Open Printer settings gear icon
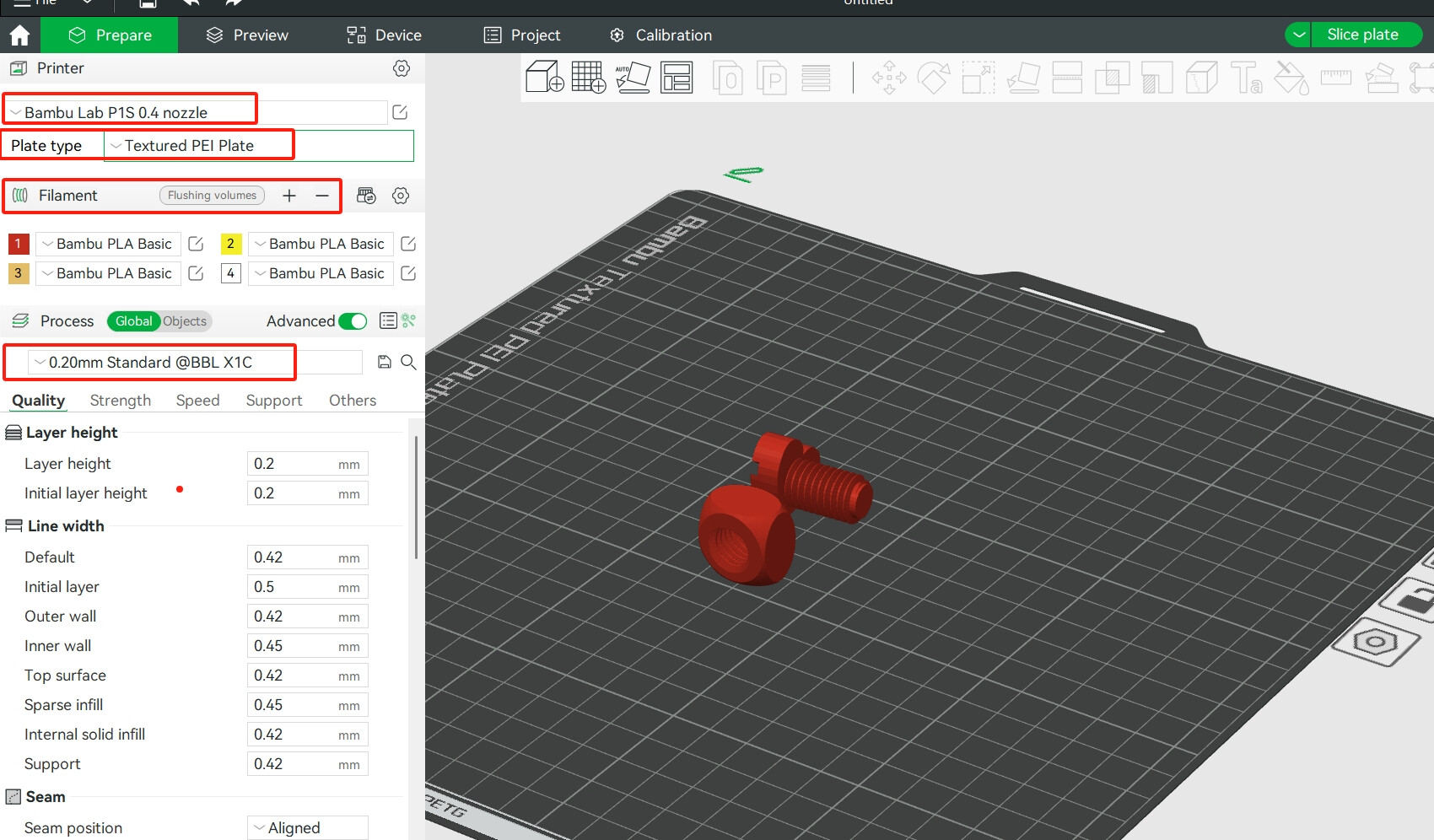 402,68
